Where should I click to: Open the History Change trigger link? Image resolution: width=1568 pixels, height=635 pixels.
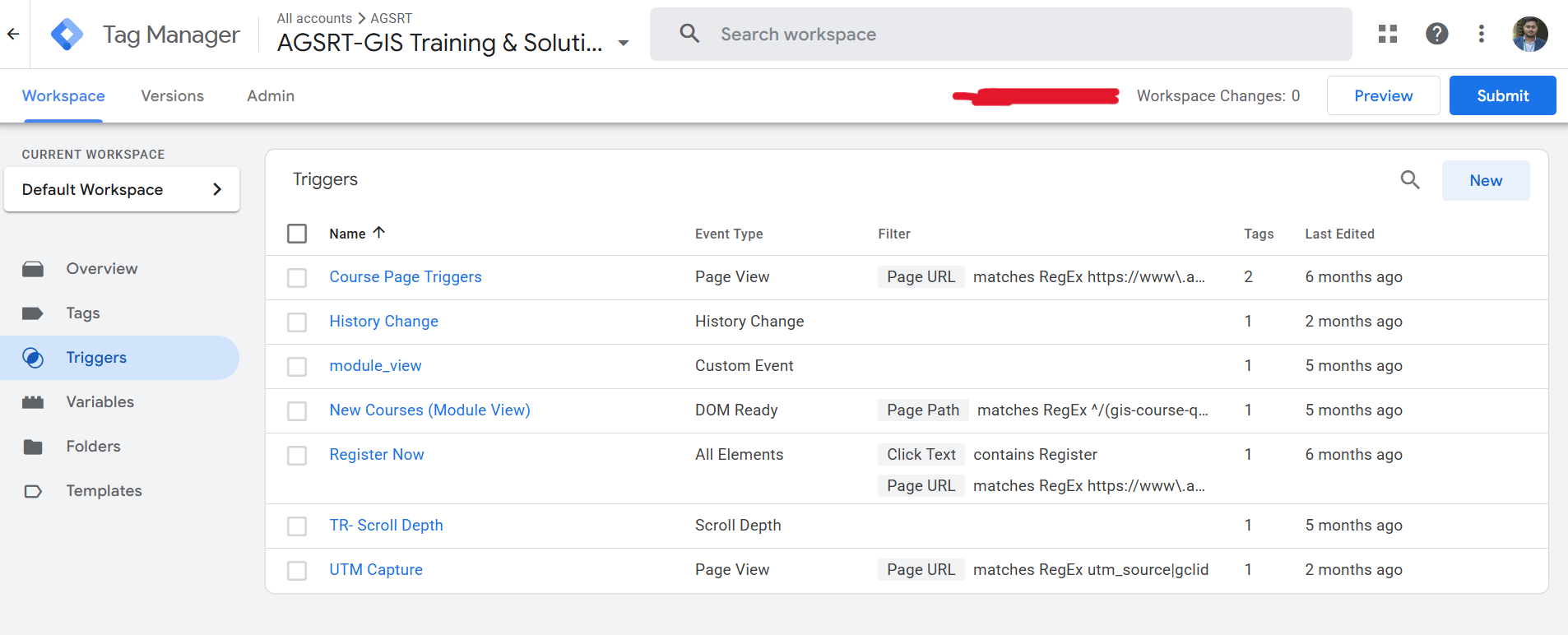(x=383, y=322)
